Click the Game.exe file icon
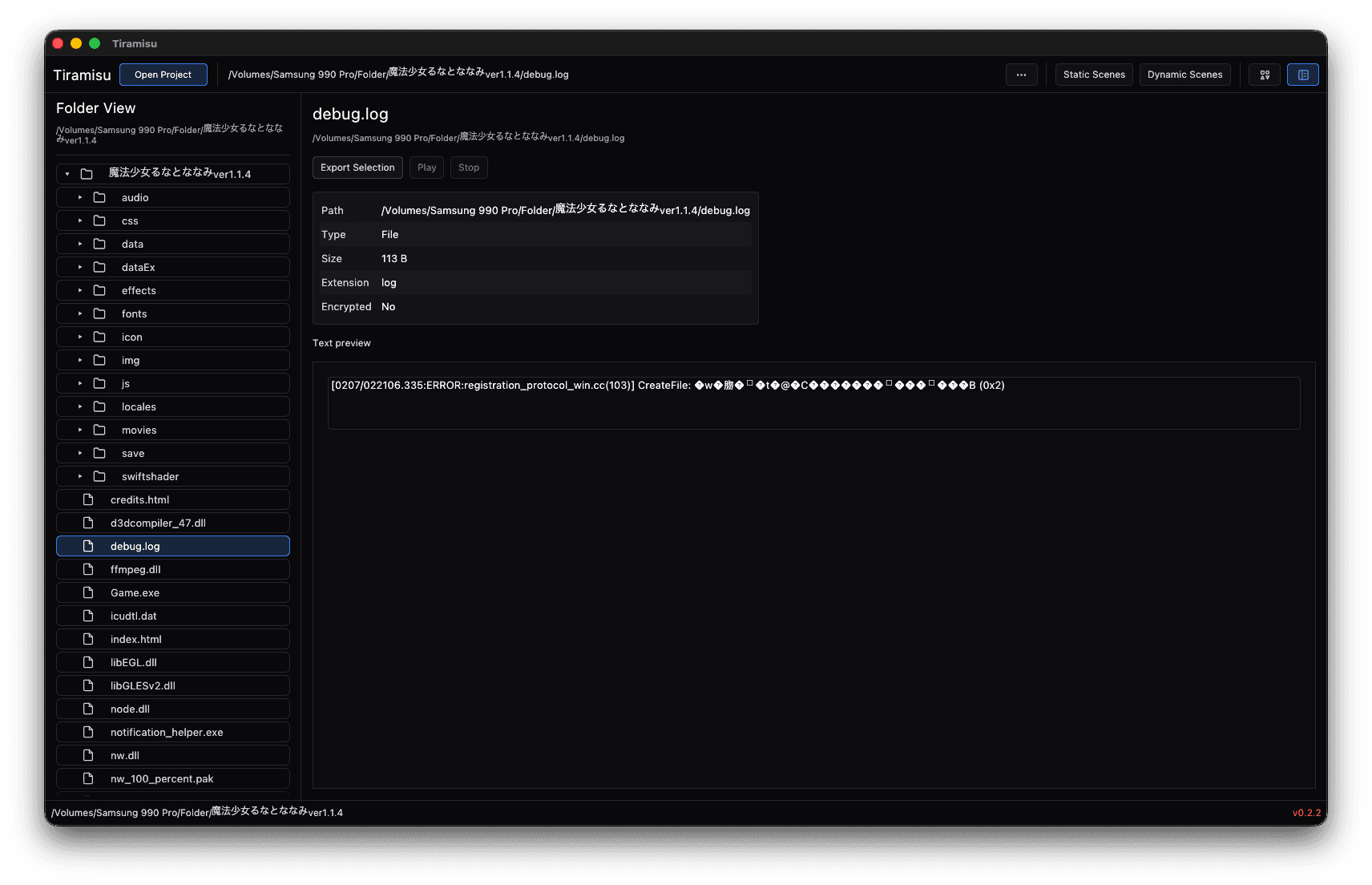This screenshot has width=1372, height=885. tap(88, 592)
